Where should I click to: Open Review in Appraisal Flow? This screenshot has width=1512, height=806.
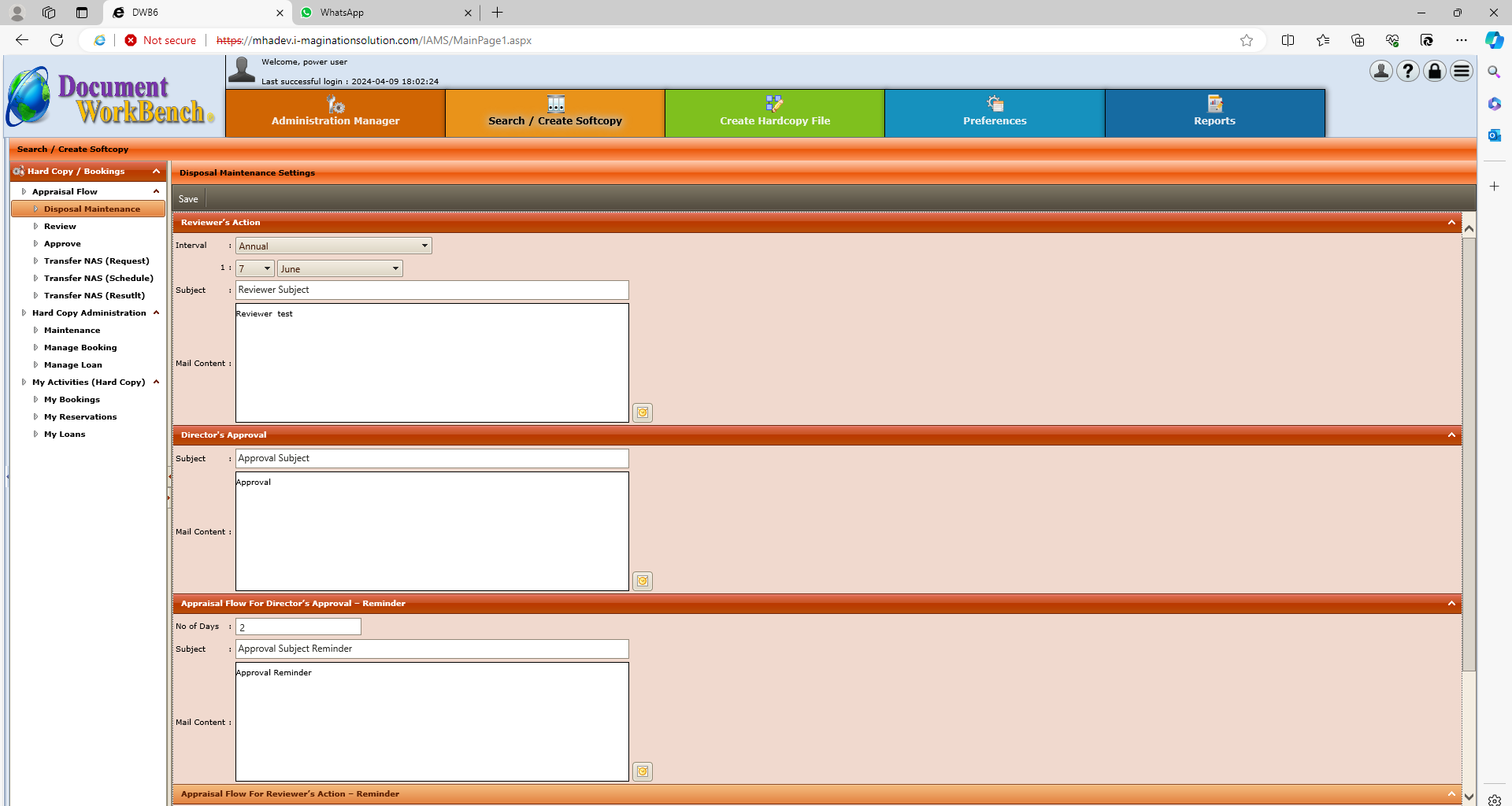[x=60, y=226]
